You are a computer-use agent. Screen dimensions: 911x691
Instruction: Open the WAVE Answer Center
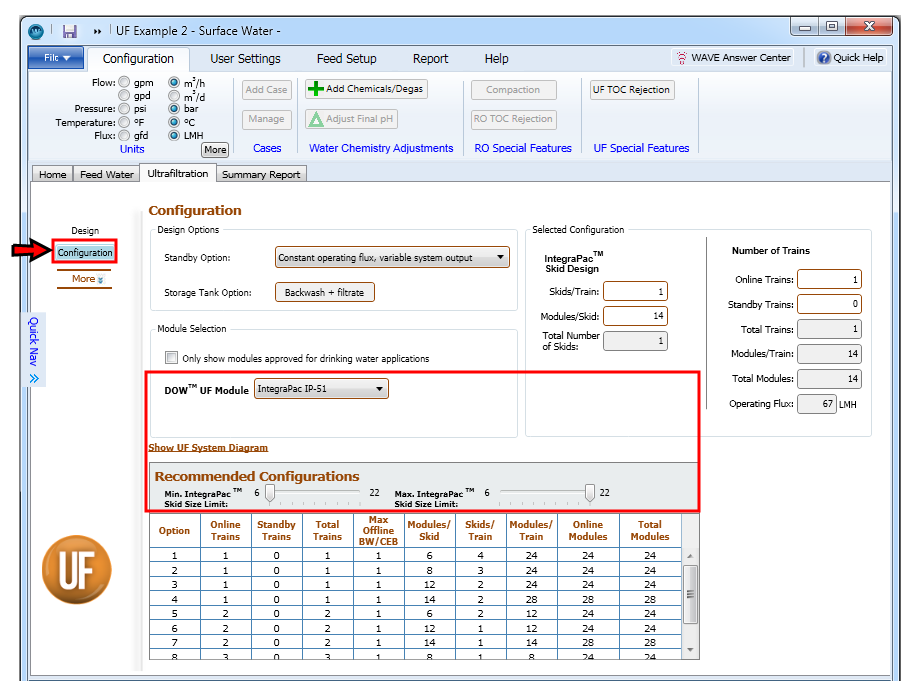(x=734, y=58)
